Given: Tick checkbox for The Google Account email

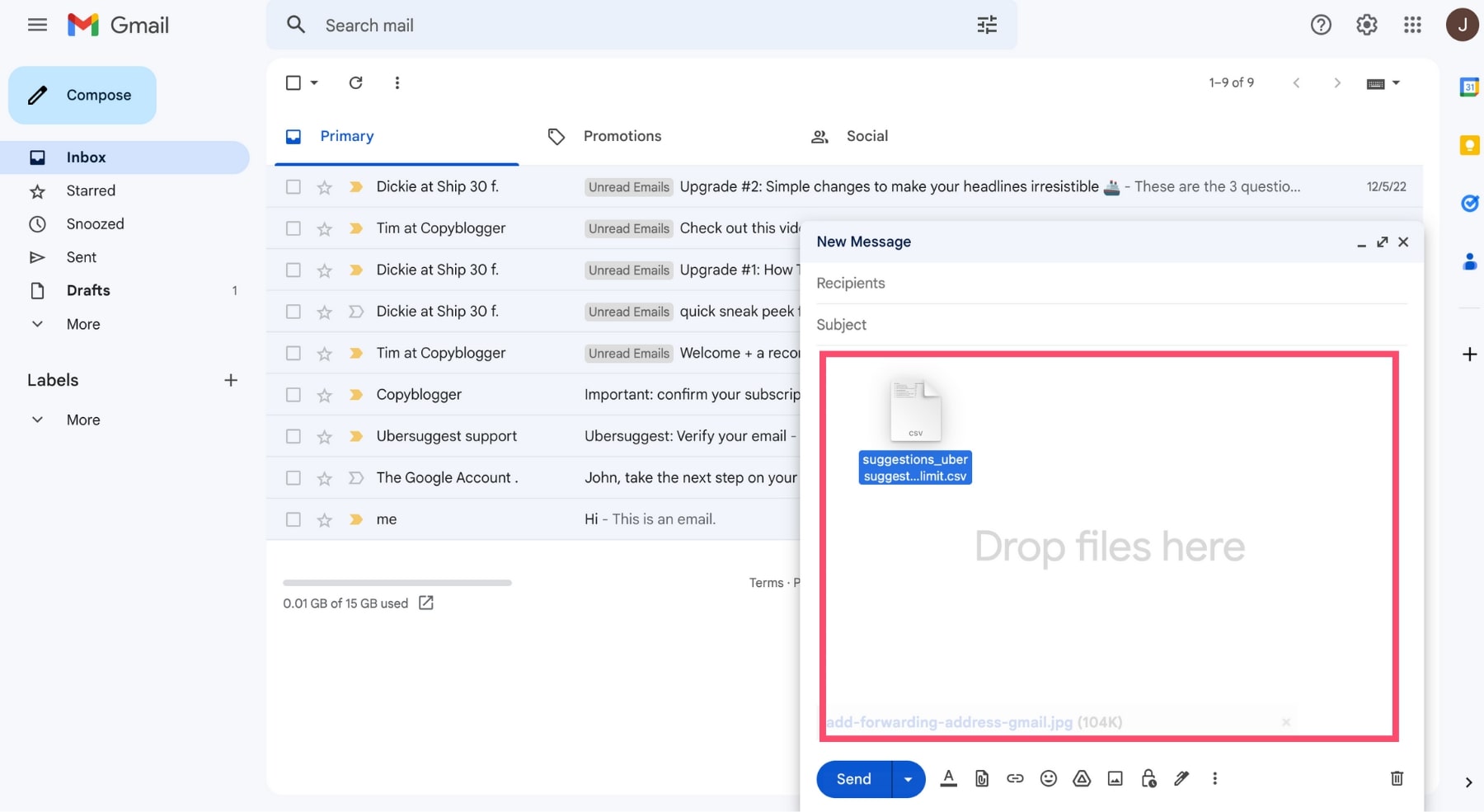Looking at the screenshot, I should (x=293, y=478).
